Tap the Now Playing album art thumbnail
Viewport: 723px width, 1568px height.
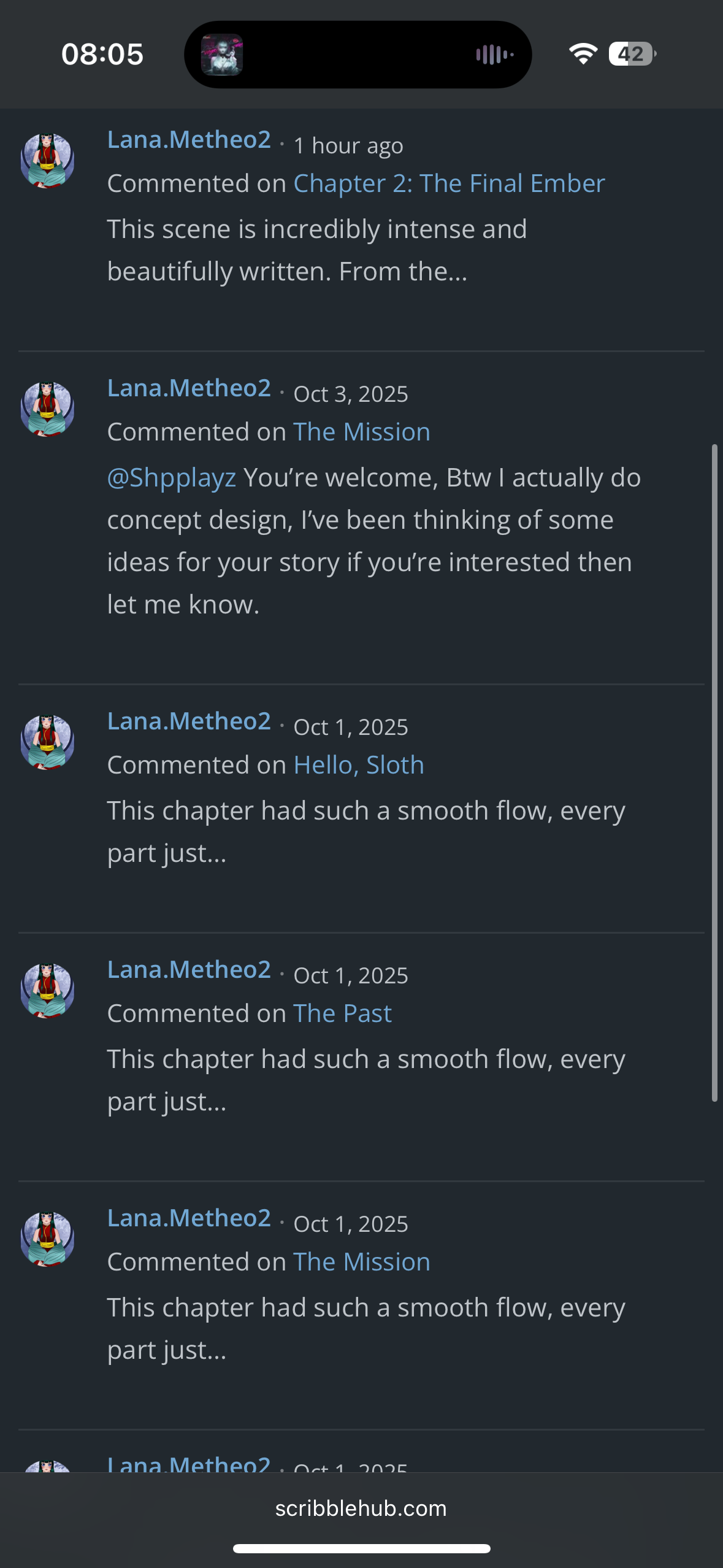tap(222, 55)
